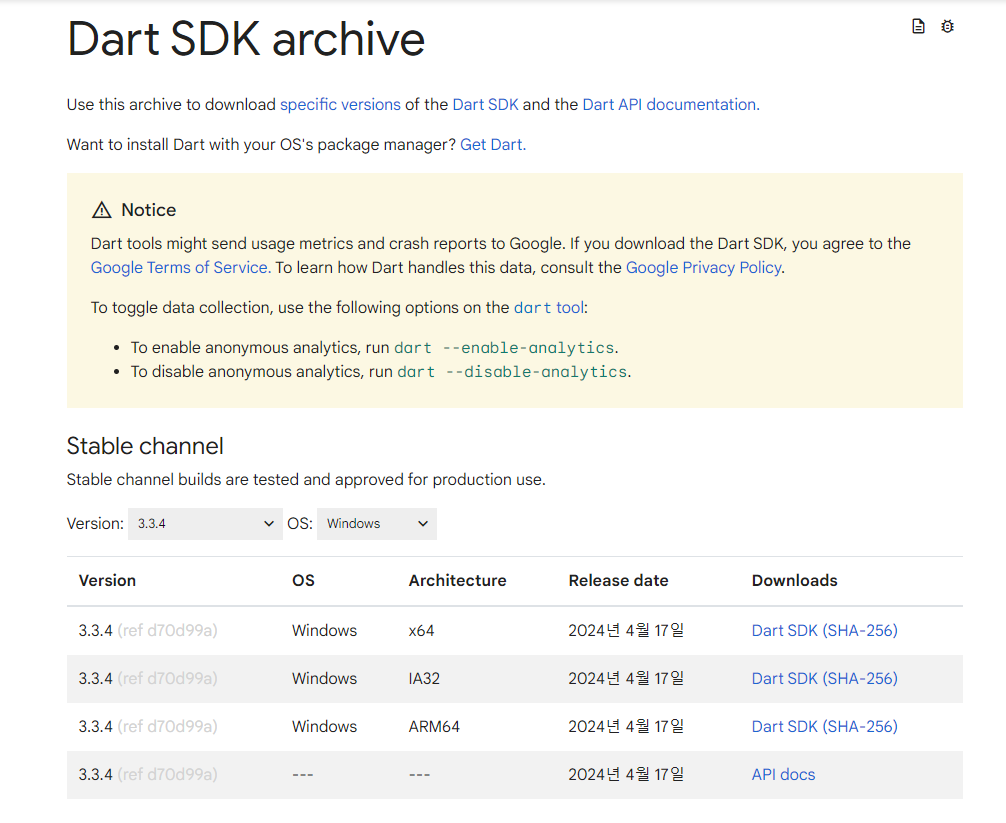Open the Version dropdown showing 3.3.4
Screen dimensions: 1006x823
pos(206,524)
